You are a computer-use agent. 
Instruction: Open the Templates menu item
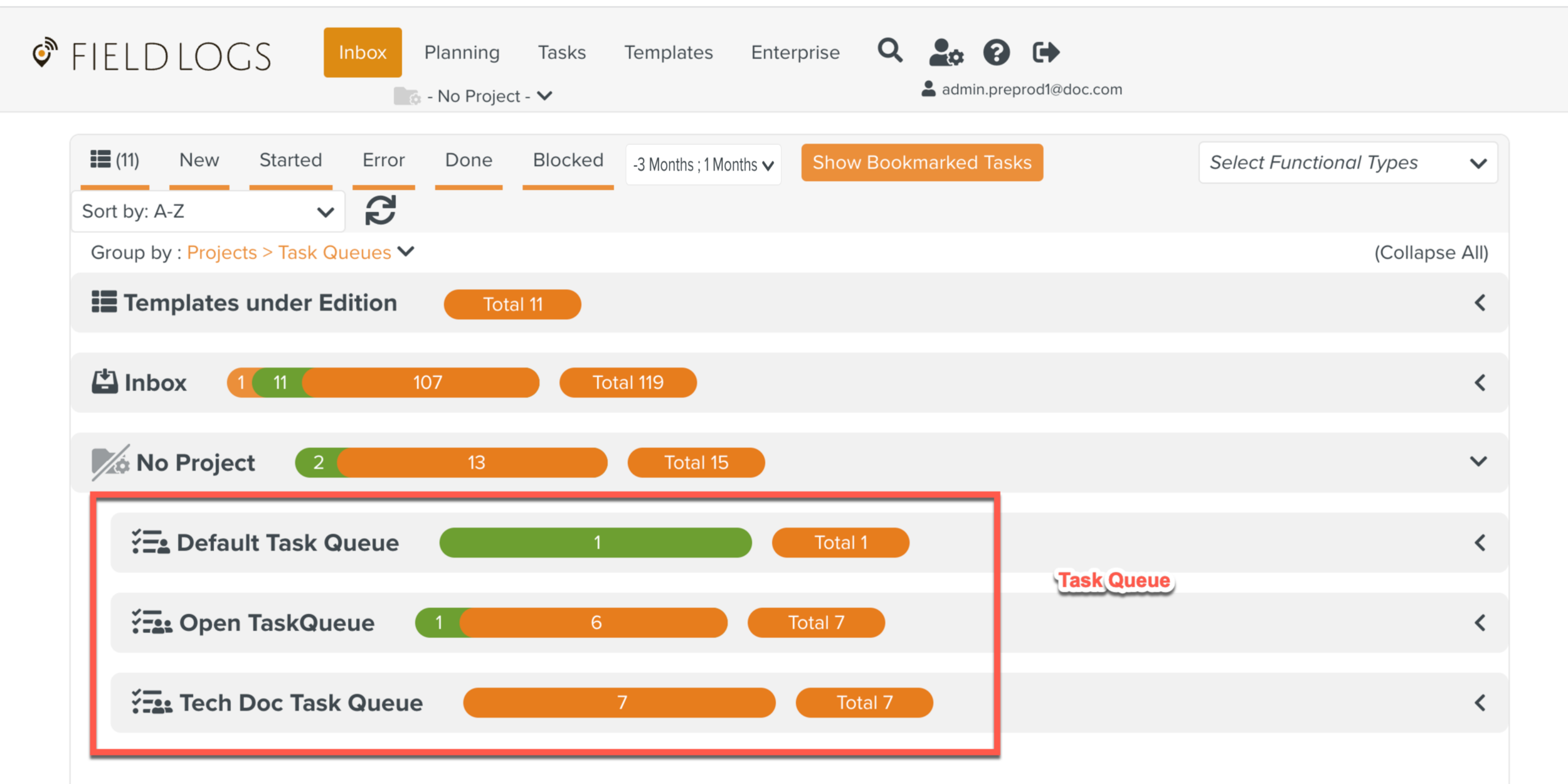pos(668,52)
